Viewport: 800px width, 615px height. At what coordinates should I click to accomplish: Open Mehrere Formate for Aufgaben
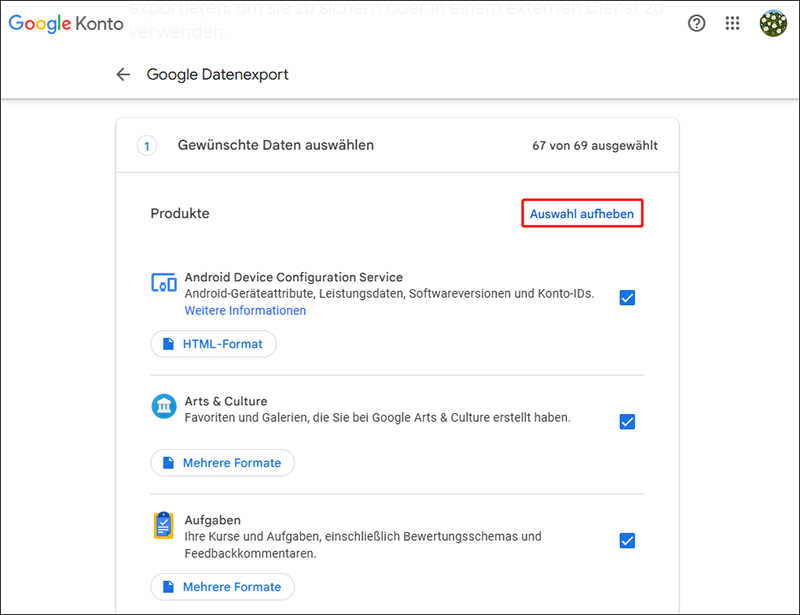click(x=222, y=587)
